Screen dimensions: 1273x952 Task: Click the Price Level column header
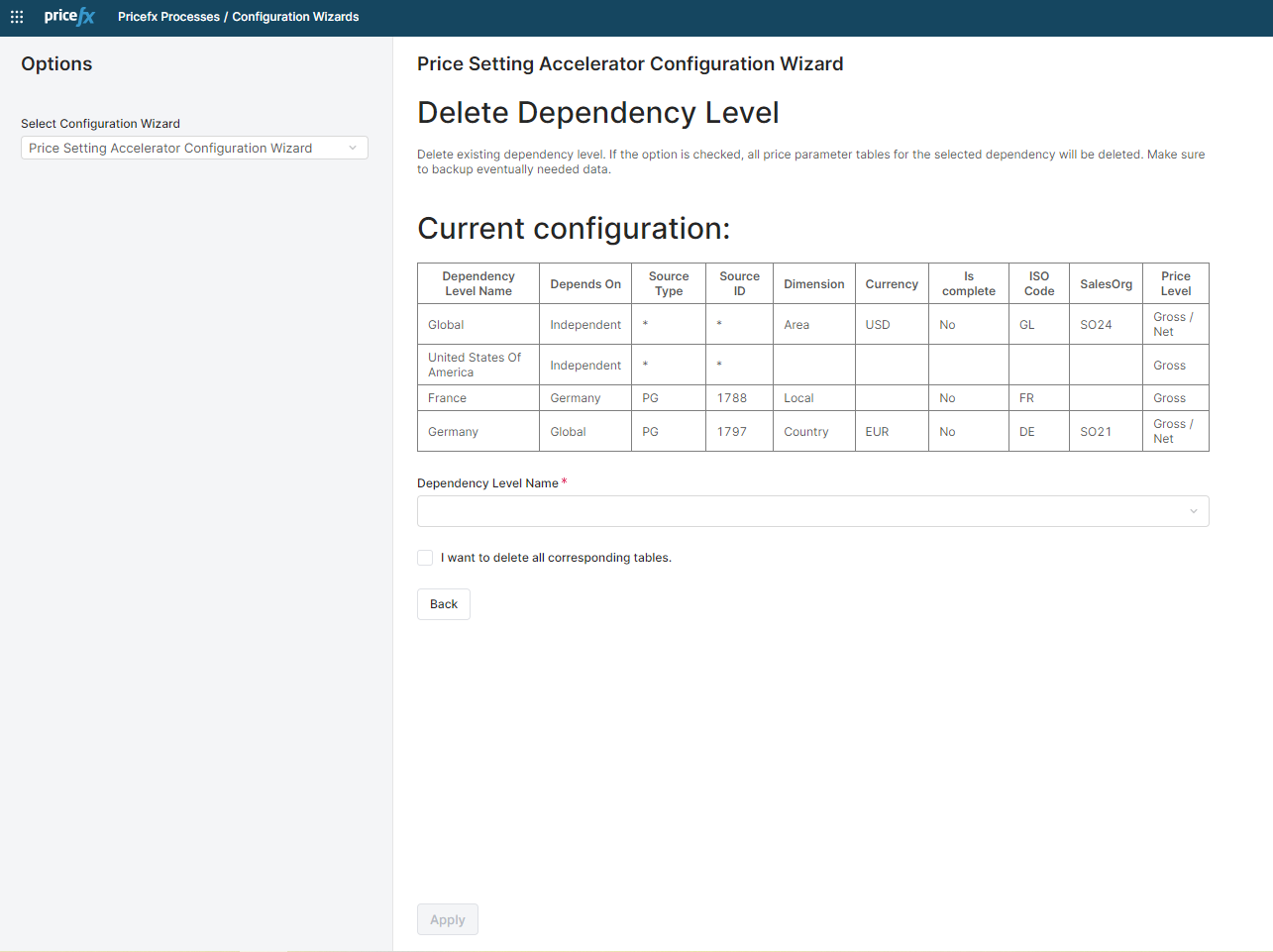pyautogui.click(x=1176, y=283)
